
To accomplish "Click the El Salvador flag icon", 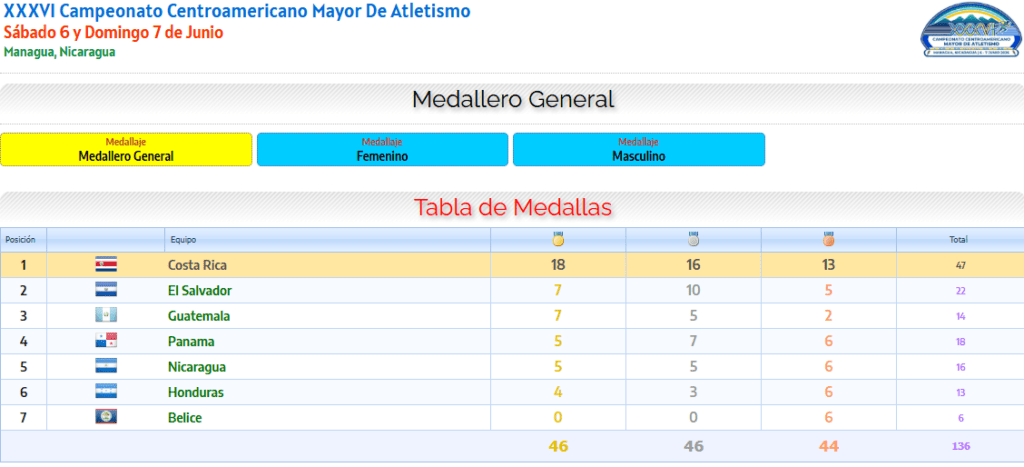I will point(106,290).
